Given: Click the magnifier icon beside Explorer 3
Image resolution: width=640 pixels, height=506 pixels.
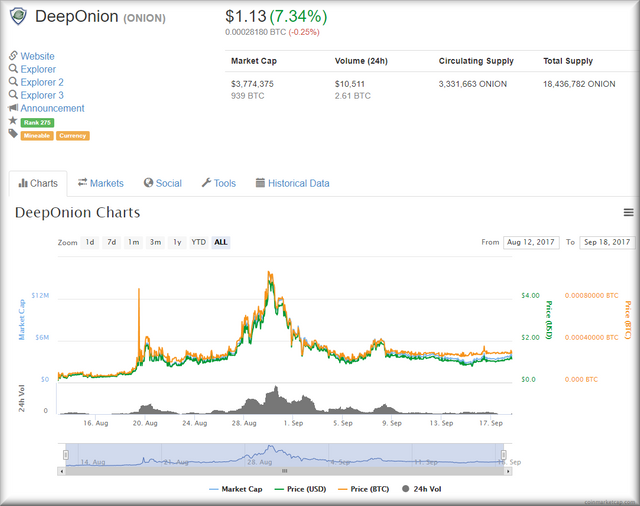Looking at the screenshot, I should pyautogui.click(x=13, y=95).
